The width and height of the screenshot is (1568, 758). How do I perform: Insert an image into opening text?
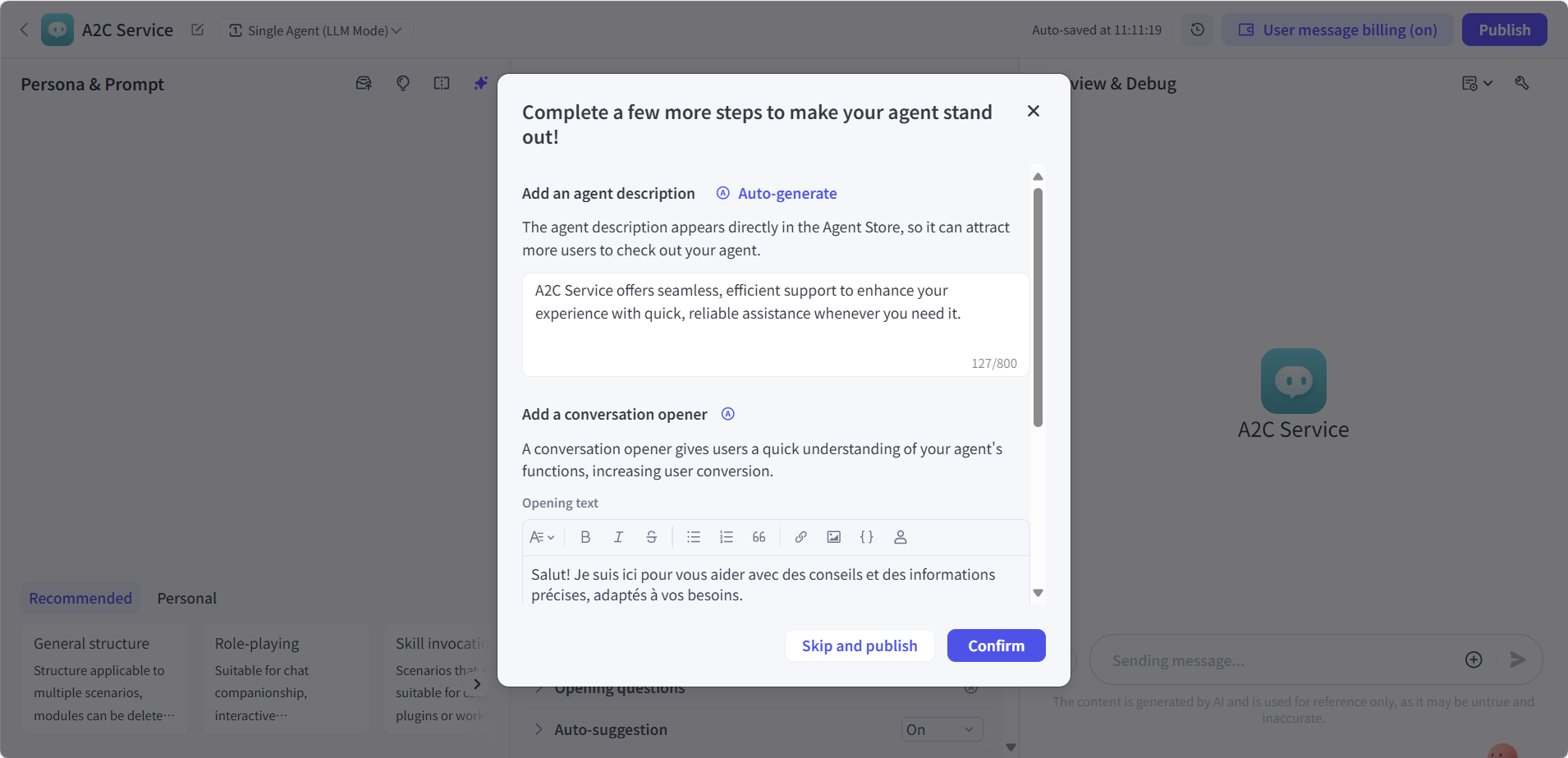click(834, 537)
